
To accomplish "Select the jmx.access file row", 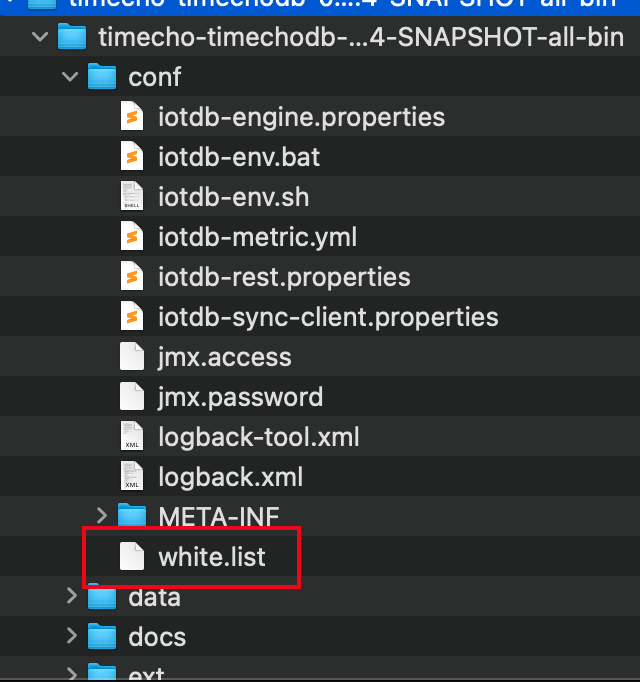I will (x=224, y=357).
